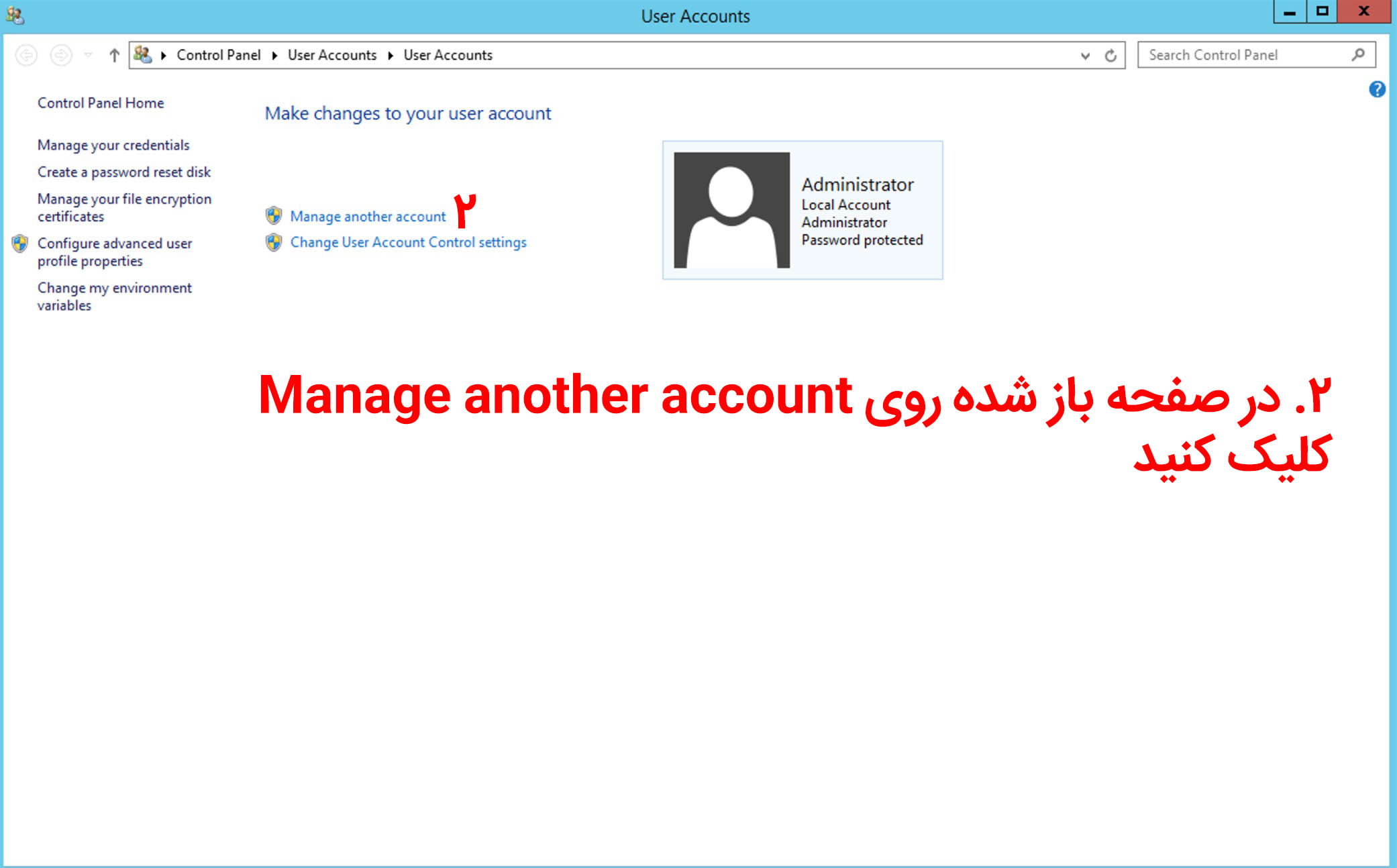Select first User Accounts breadcrumb item

pyautogui.click(x=332, y=55)
